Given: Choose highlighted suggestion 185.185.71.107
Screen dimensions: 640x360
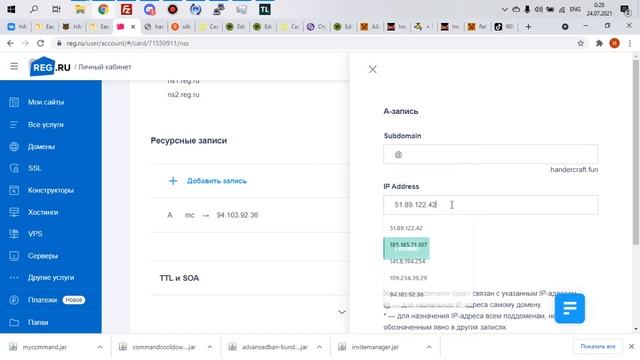Looking at the screenshot, I should tap(407, 245).
